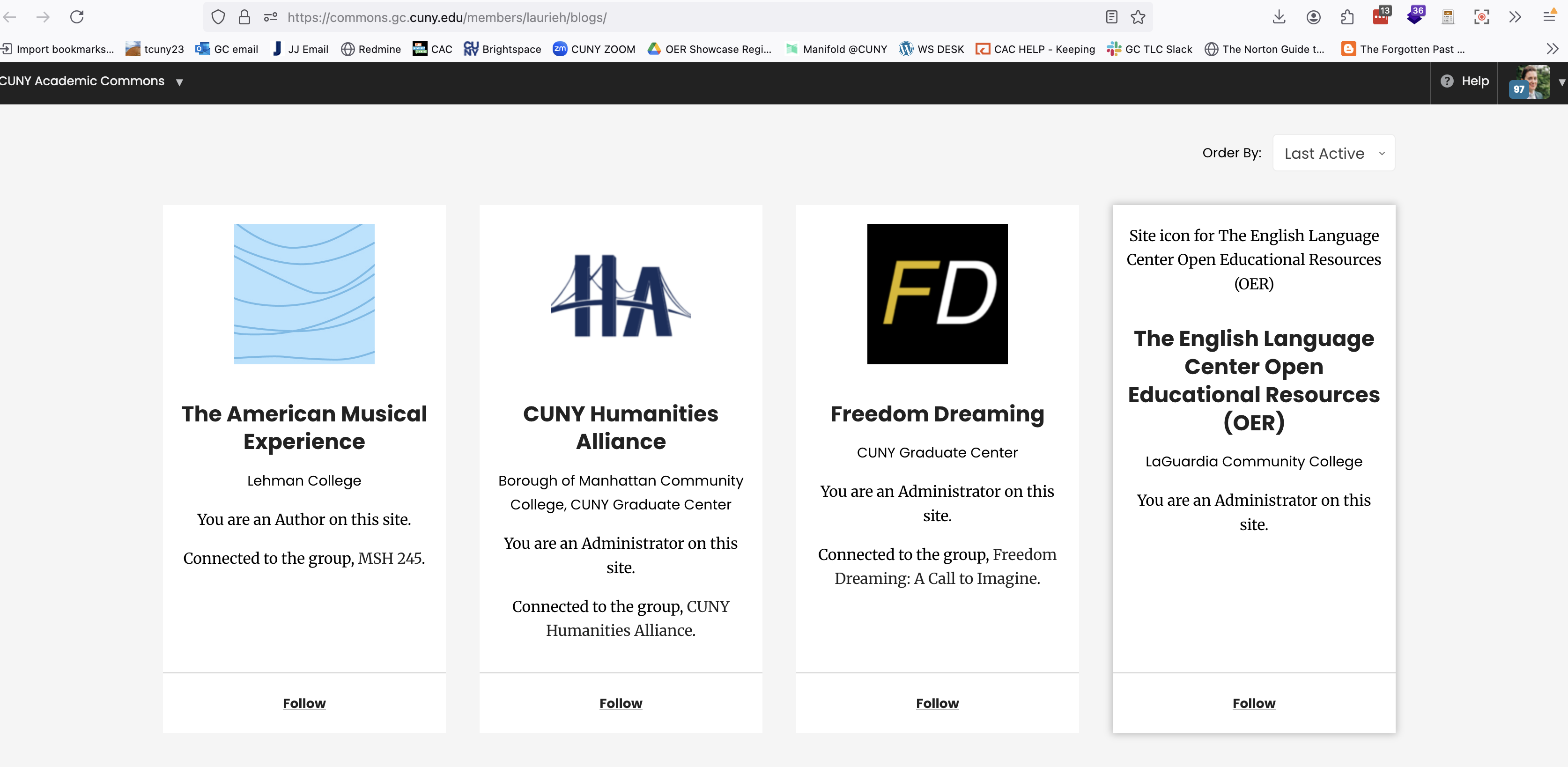Follow The American Musical Experience

coord(304,703)
